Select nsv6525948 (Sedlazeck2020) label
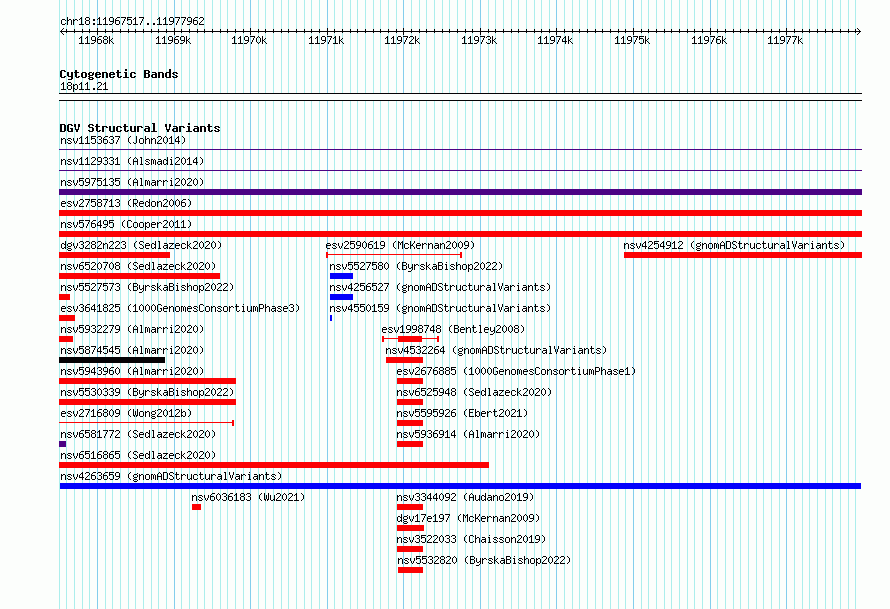890x609 pixels. [x=474, y=392]
